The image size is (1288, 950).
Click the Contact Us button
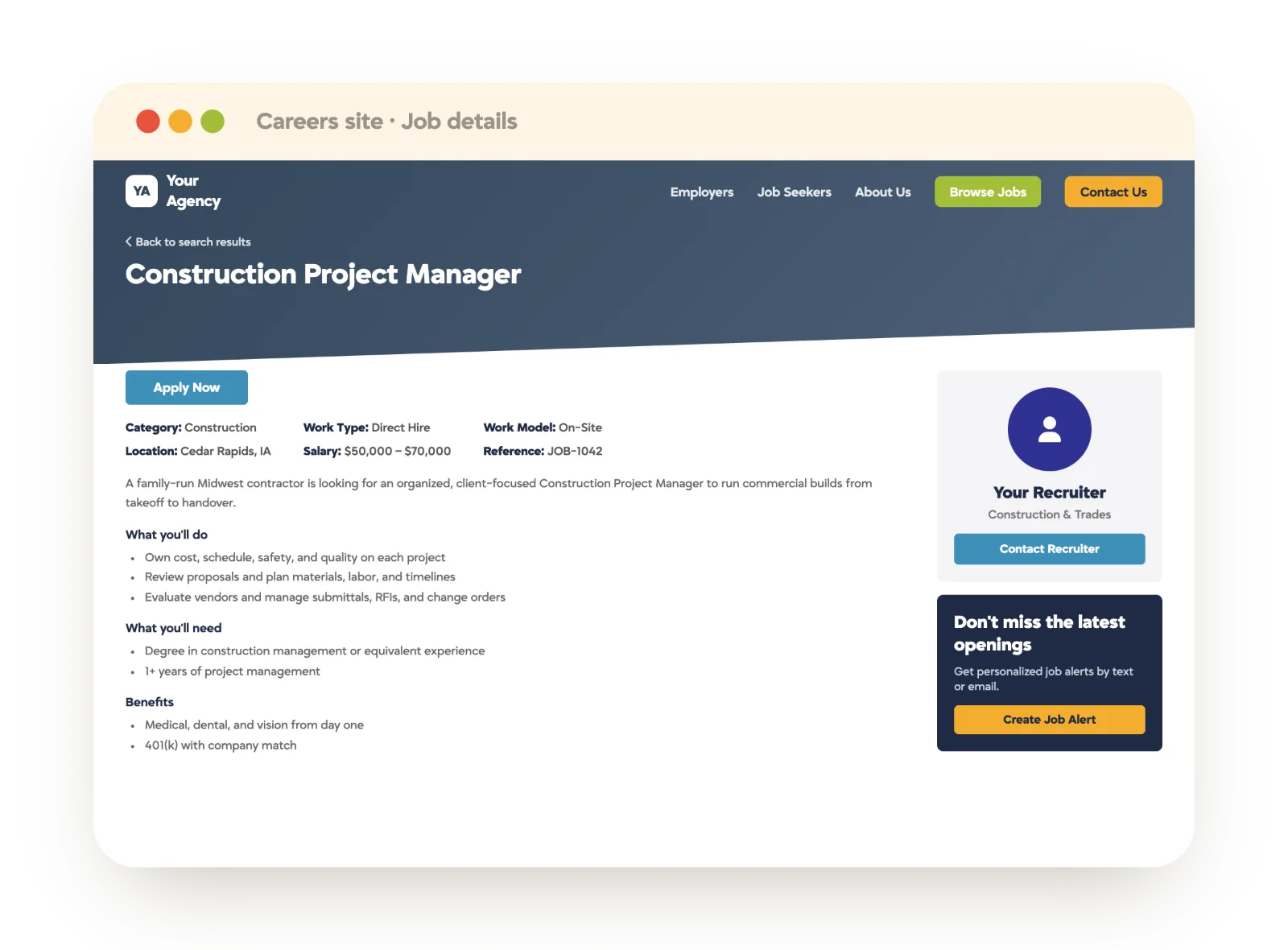coord(1113,192)
